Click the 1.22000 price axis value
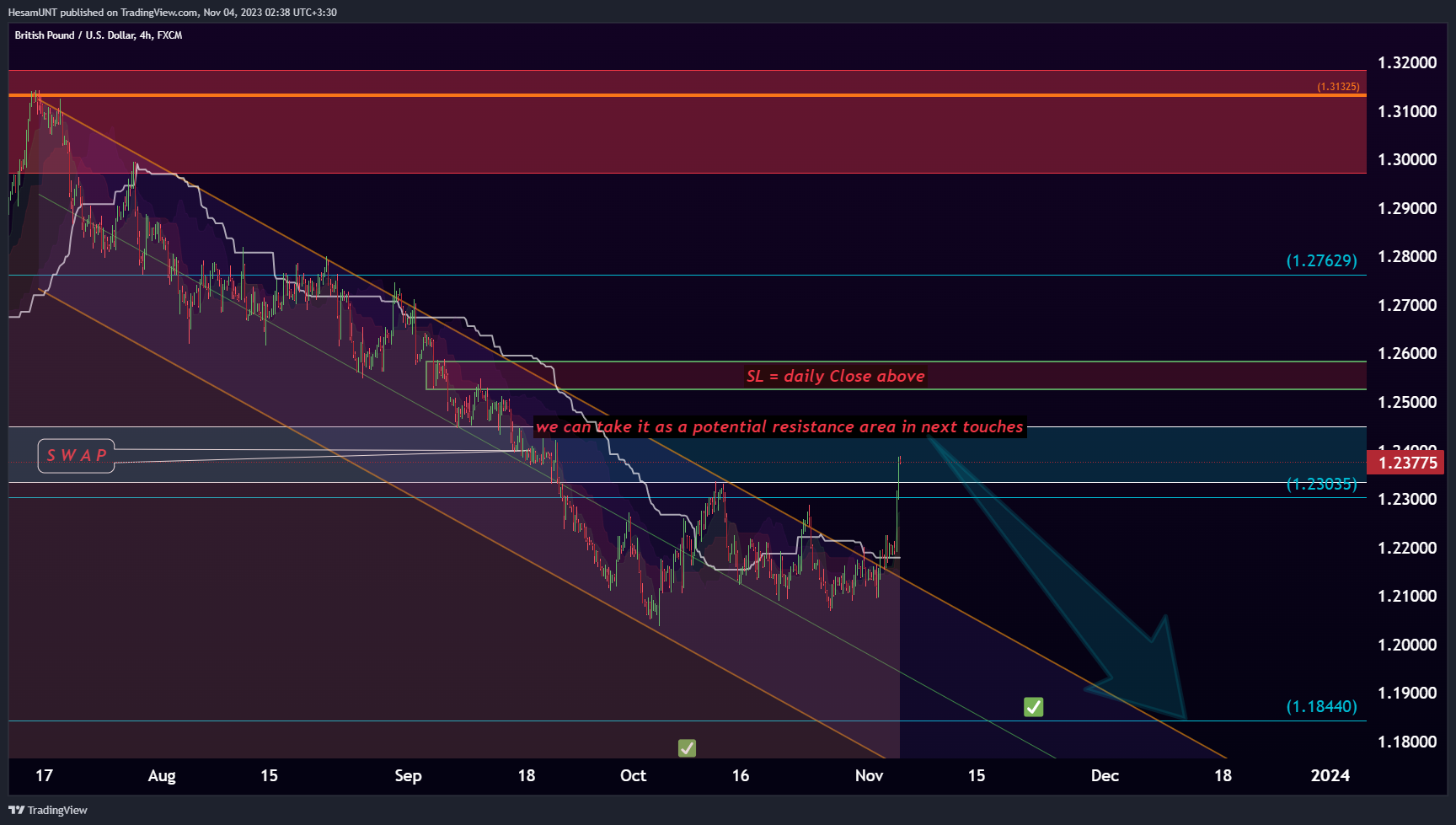 1407,548
